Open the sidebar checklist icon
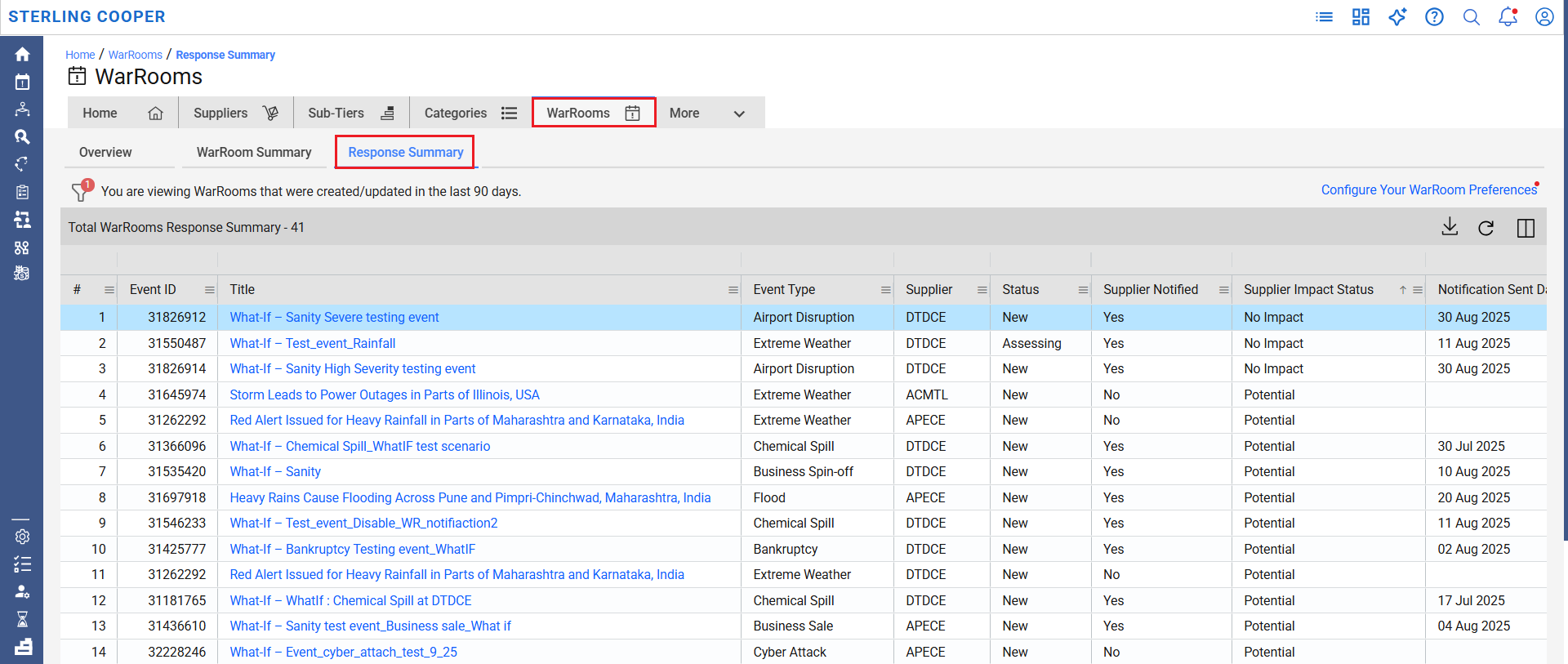This screenshot has height=664, width=1568. (22, 564)
